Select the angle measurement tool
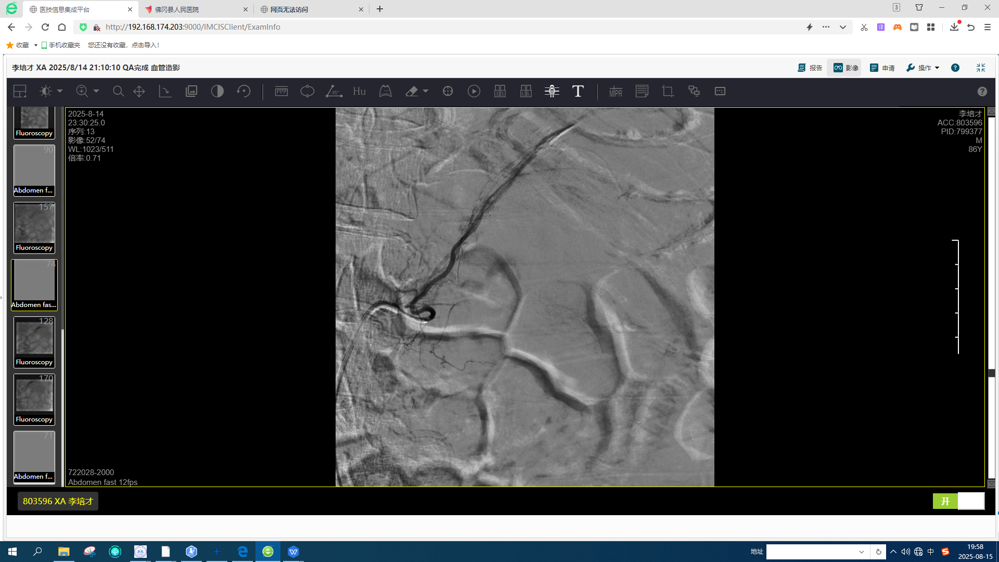The width and height of the screenshot is (999, 562). click(333, 91)
